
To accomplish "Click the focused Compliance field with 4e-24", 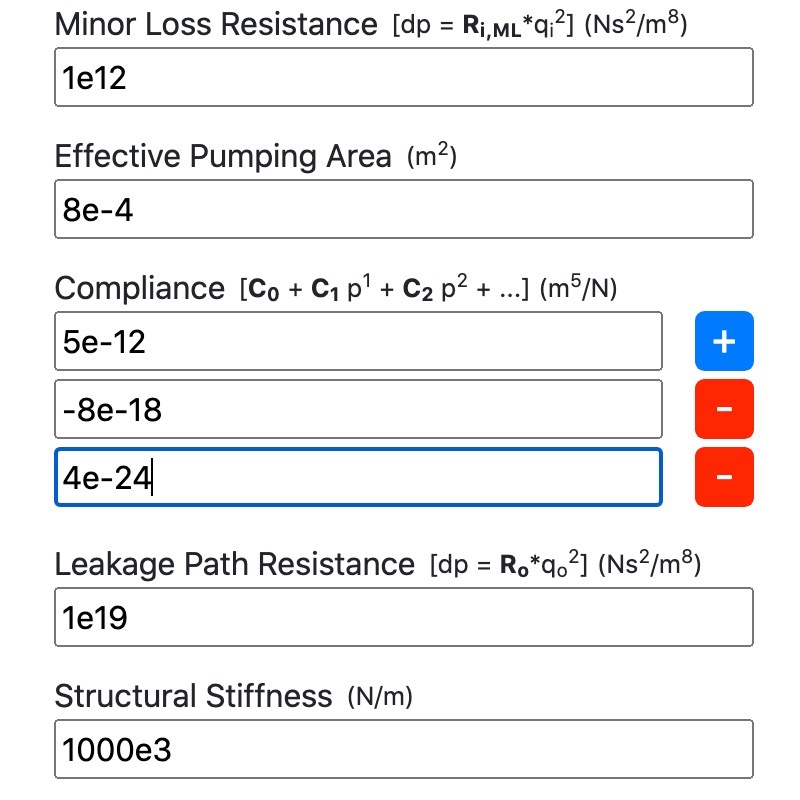I will (x=358, y=478).
